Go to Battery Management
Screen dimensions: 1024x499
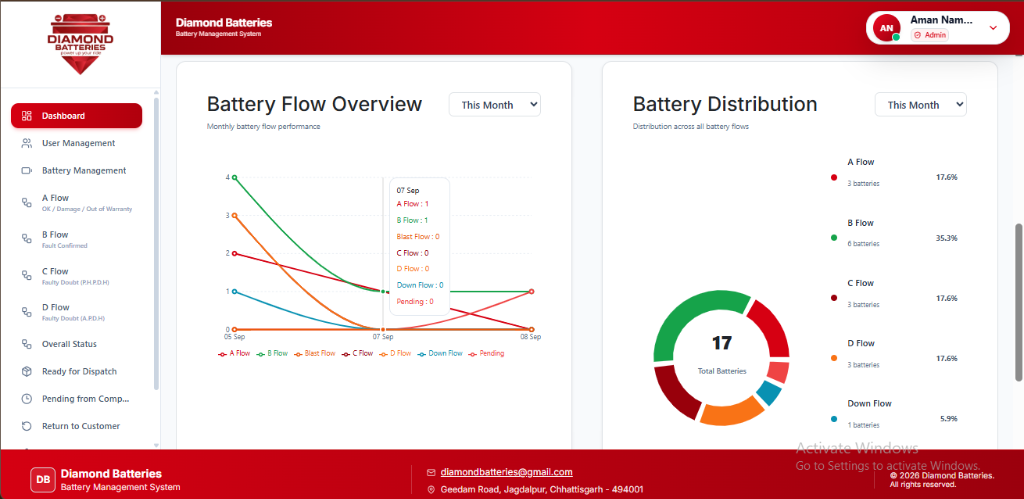click(76, 170)
